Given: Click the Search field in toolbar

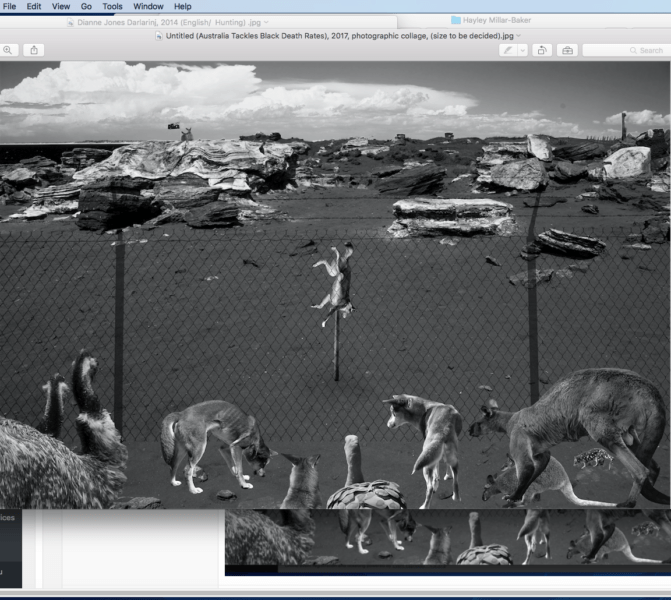Looking at the screenshot, I should [625, 50].
